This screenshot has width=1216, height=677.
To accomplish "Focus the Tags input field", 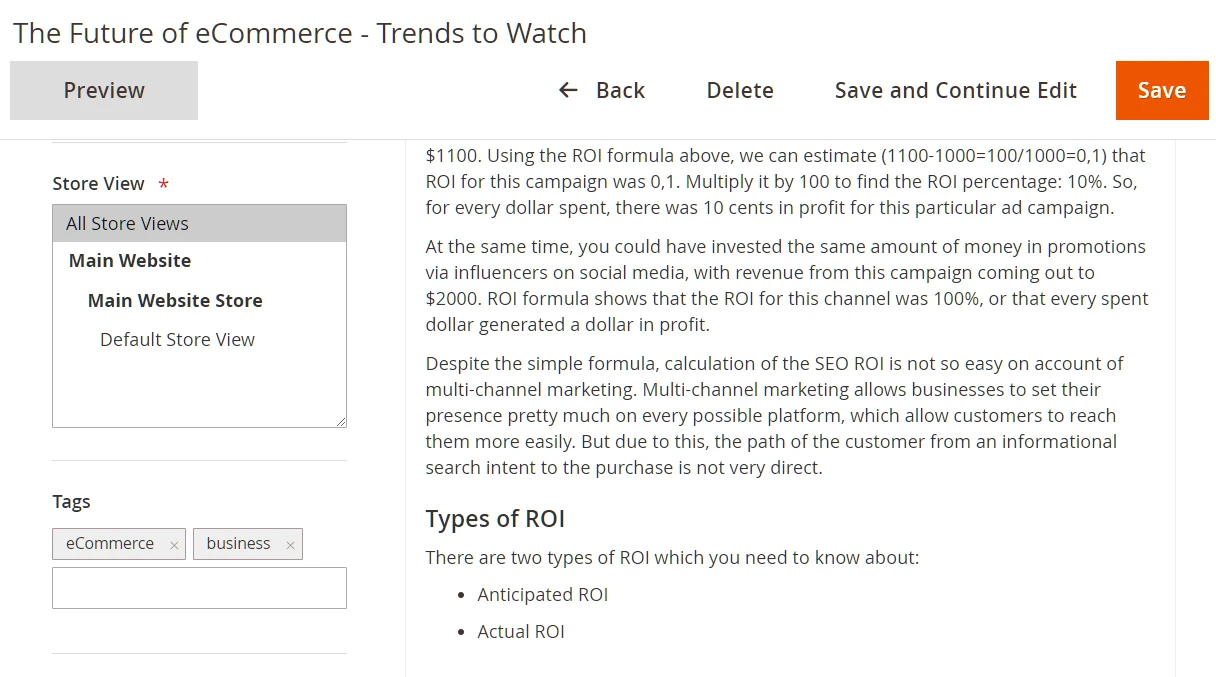I will pos(199,588).
